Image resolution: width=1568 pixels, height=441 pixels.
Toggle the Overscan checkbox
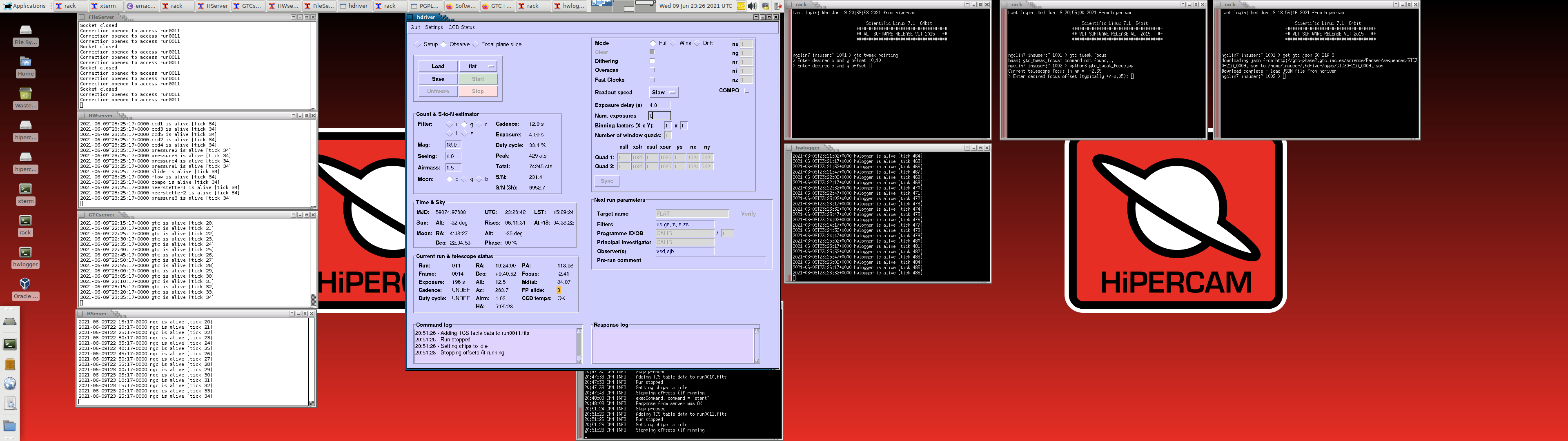coord(653,70)
